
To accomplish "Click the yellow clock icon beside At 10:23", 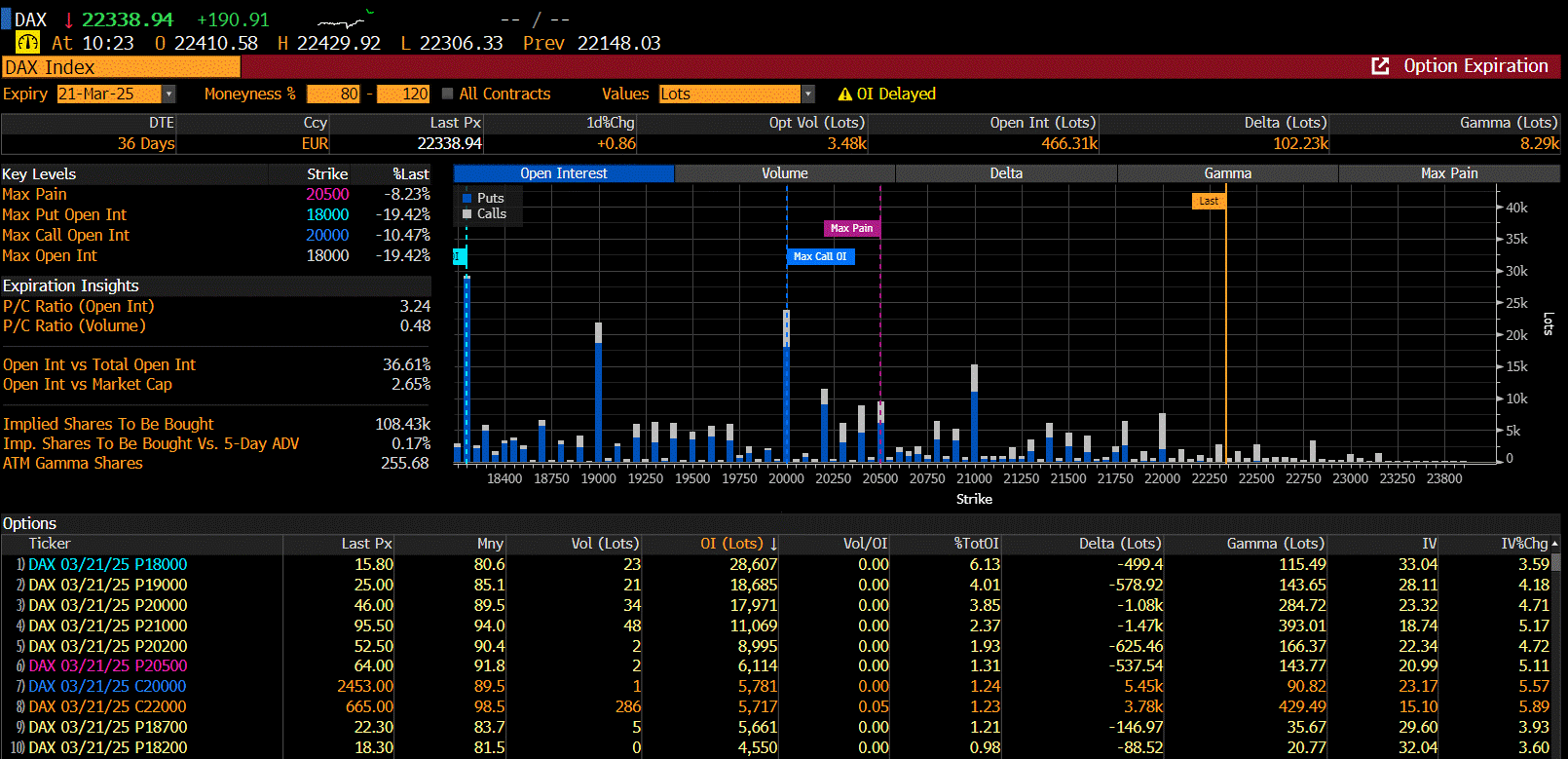I will click(27, 43).
